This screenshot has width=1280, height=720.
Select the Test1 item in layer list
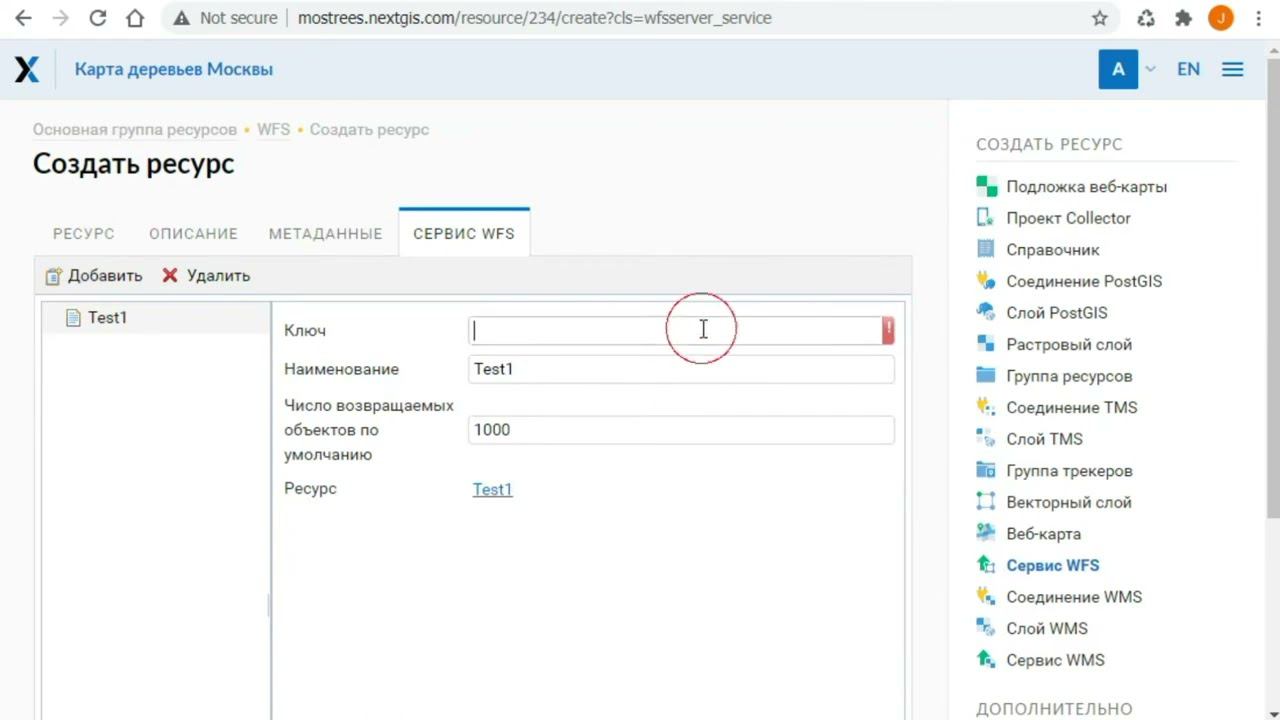pyautogui.click(x=156, y=318)
